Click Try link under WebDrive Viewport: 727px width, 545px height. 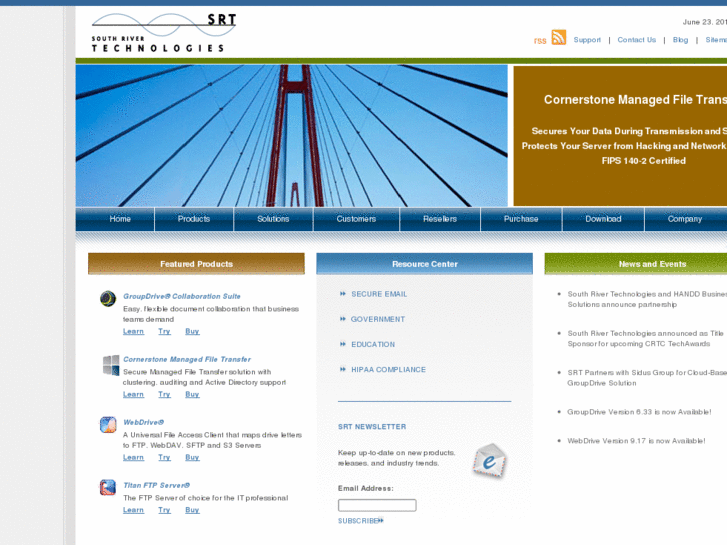(x=164, y=457)
